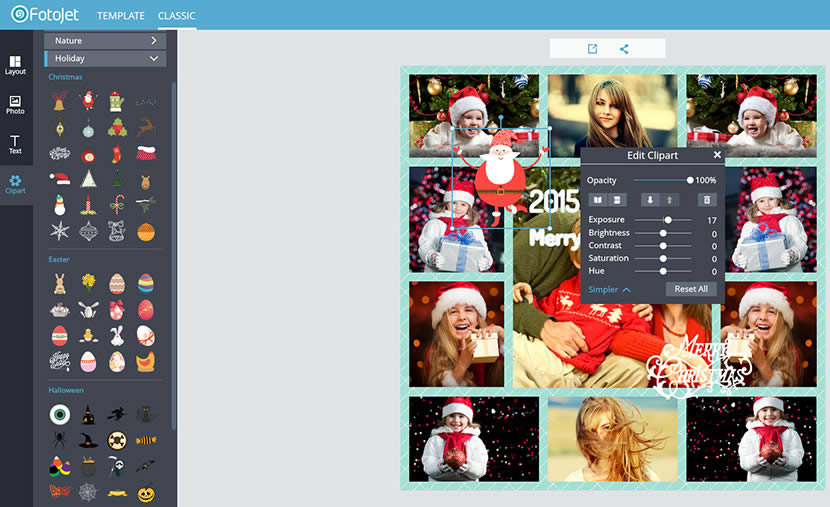Add the candy corn clipart

click(59, 466)
